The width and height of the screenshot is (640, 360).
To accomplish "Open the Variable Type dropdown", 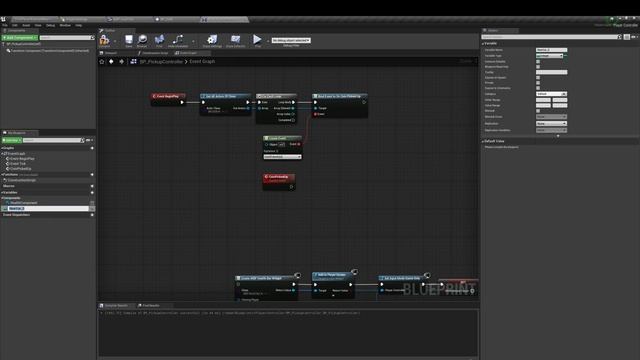I will coord(549,56).
